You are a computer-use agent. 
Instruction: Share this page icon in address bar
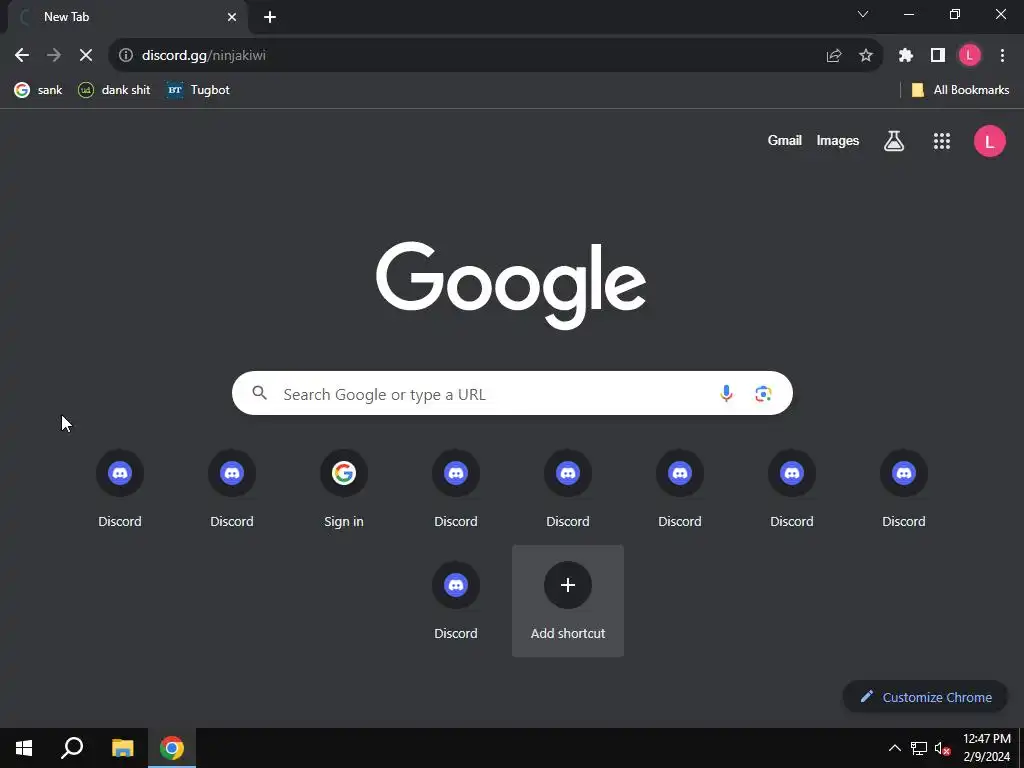pyautogui.click(x=834, y=56)
